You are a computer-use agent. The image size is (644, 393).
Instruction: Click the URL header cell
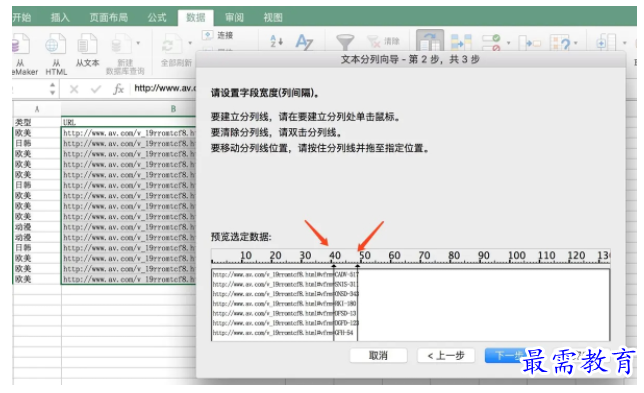tap(129, 122)
